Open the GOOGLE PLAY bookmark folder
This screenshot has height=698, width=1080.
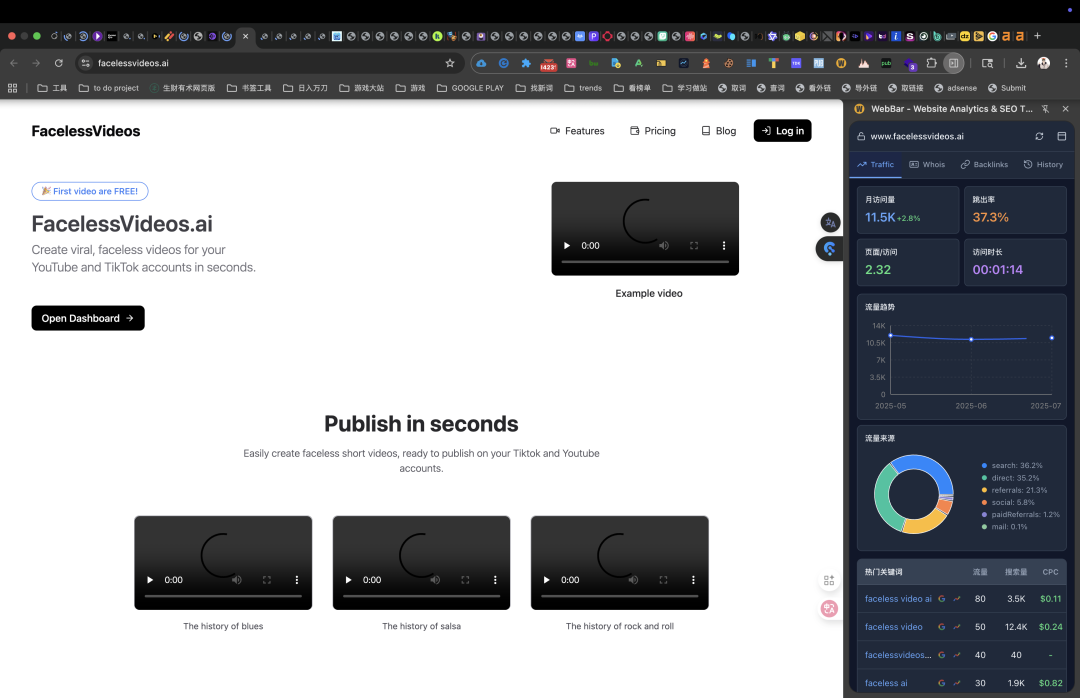pos(470,88)
